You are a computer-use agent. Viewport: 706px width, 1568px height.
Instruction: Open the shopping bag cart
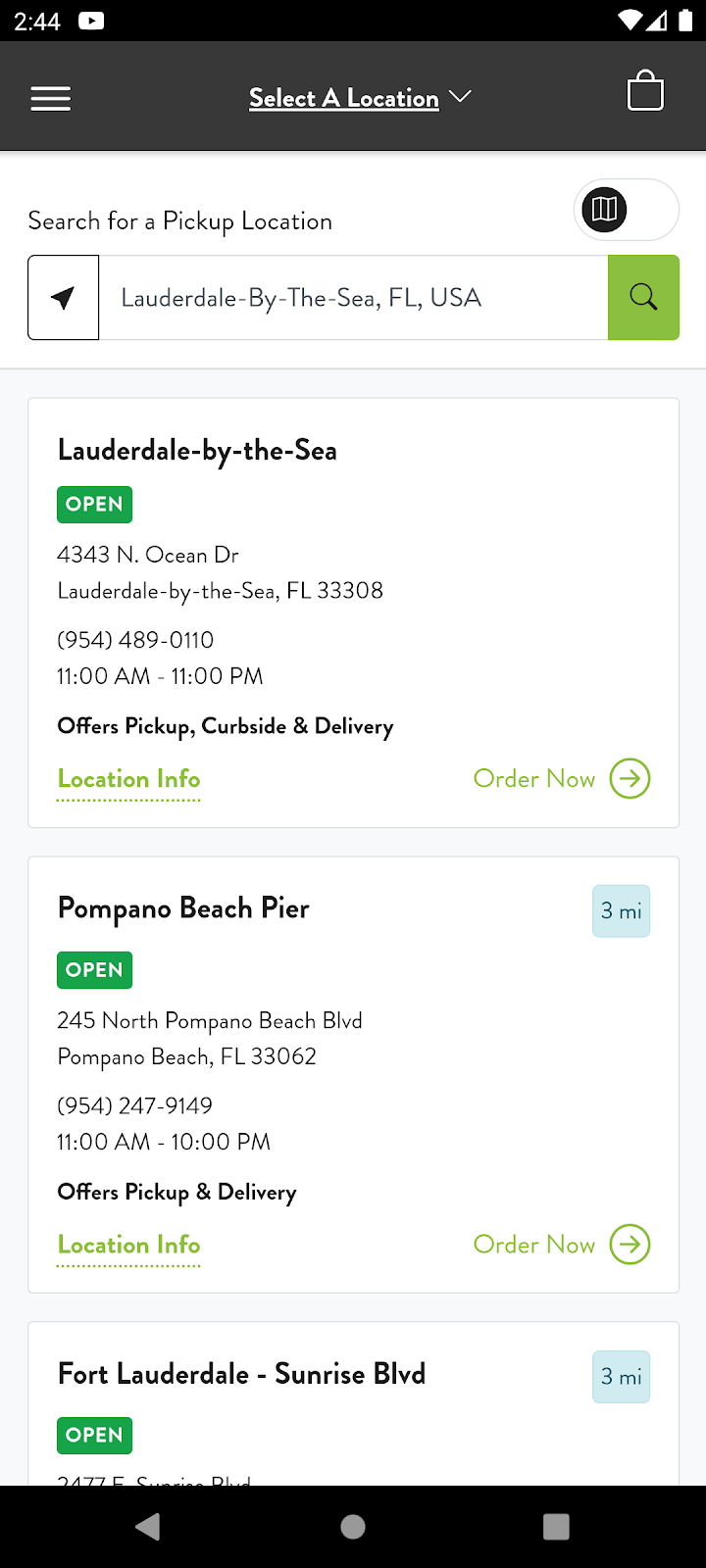[x=645, y=92]
